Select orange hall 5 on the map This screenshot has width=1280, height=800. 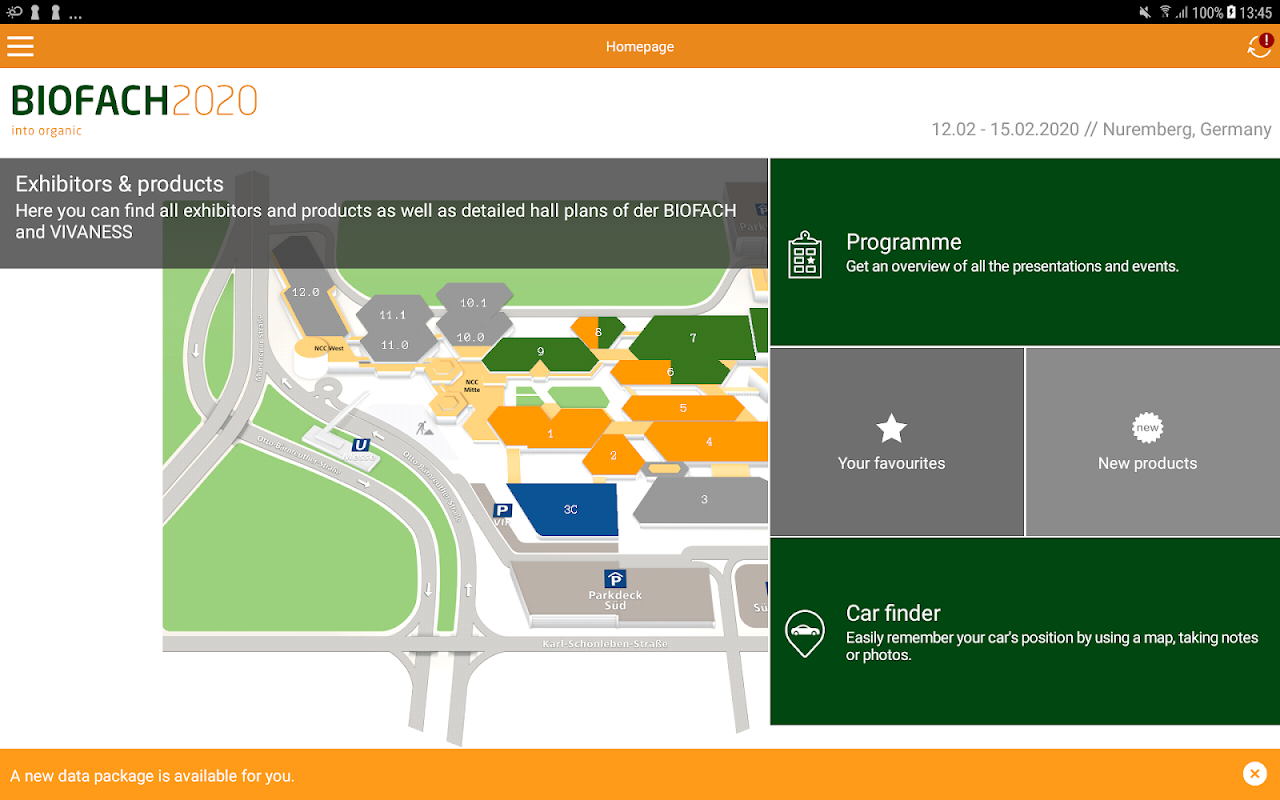click(x=683, y=408)
